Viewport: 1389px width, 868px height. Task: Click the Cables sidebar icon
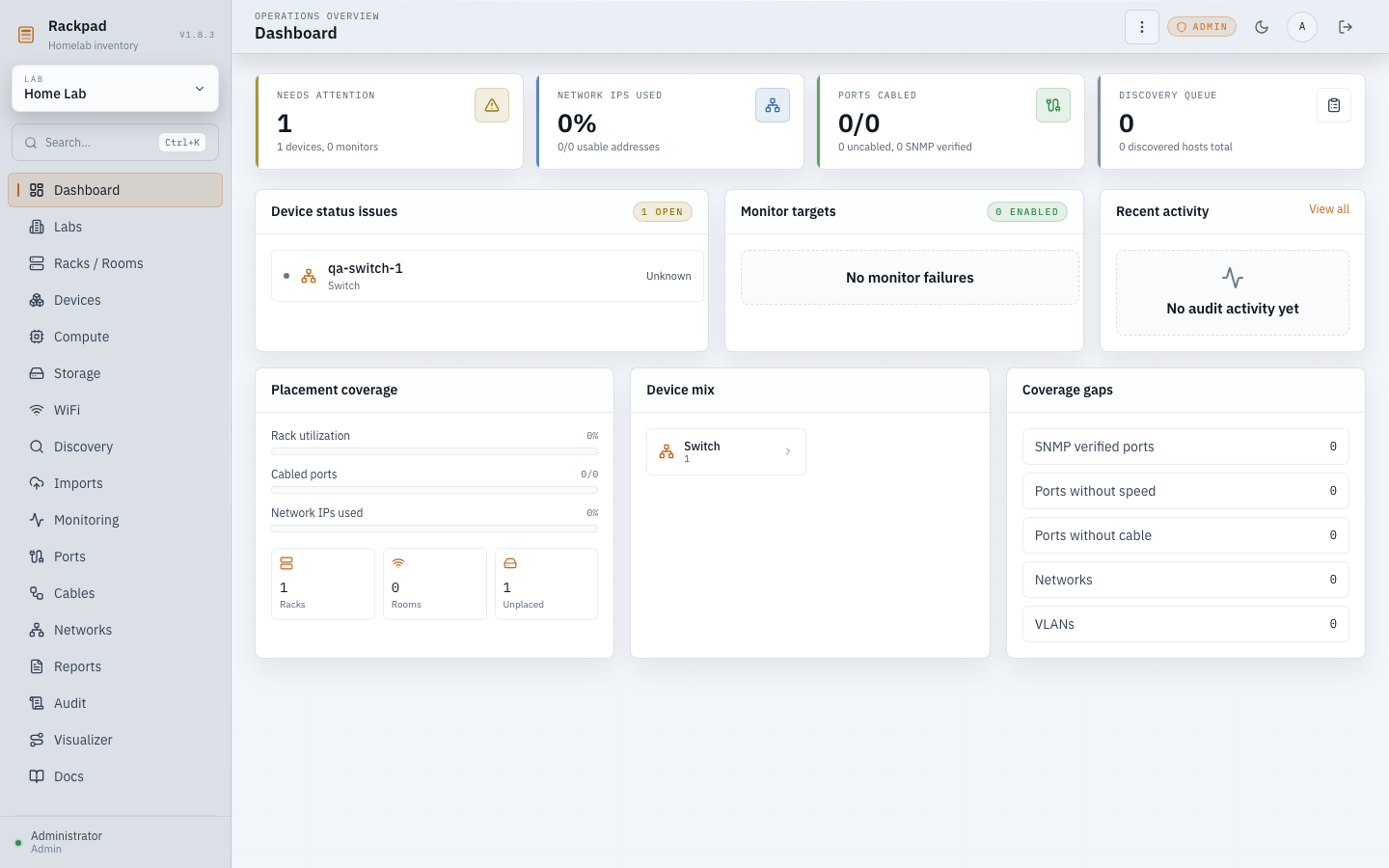point(37,593)
